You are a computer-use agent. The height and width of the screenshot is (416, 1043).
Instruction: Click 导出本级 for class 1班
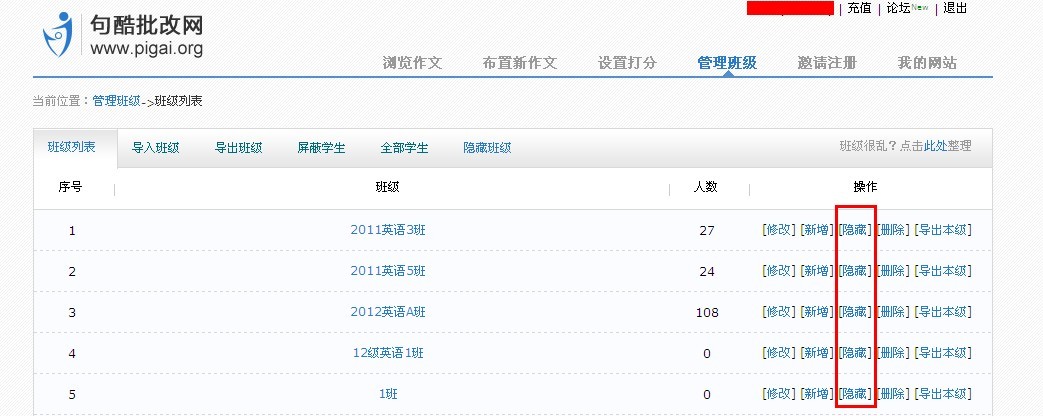pyautogui.click(x=943, y=393)
